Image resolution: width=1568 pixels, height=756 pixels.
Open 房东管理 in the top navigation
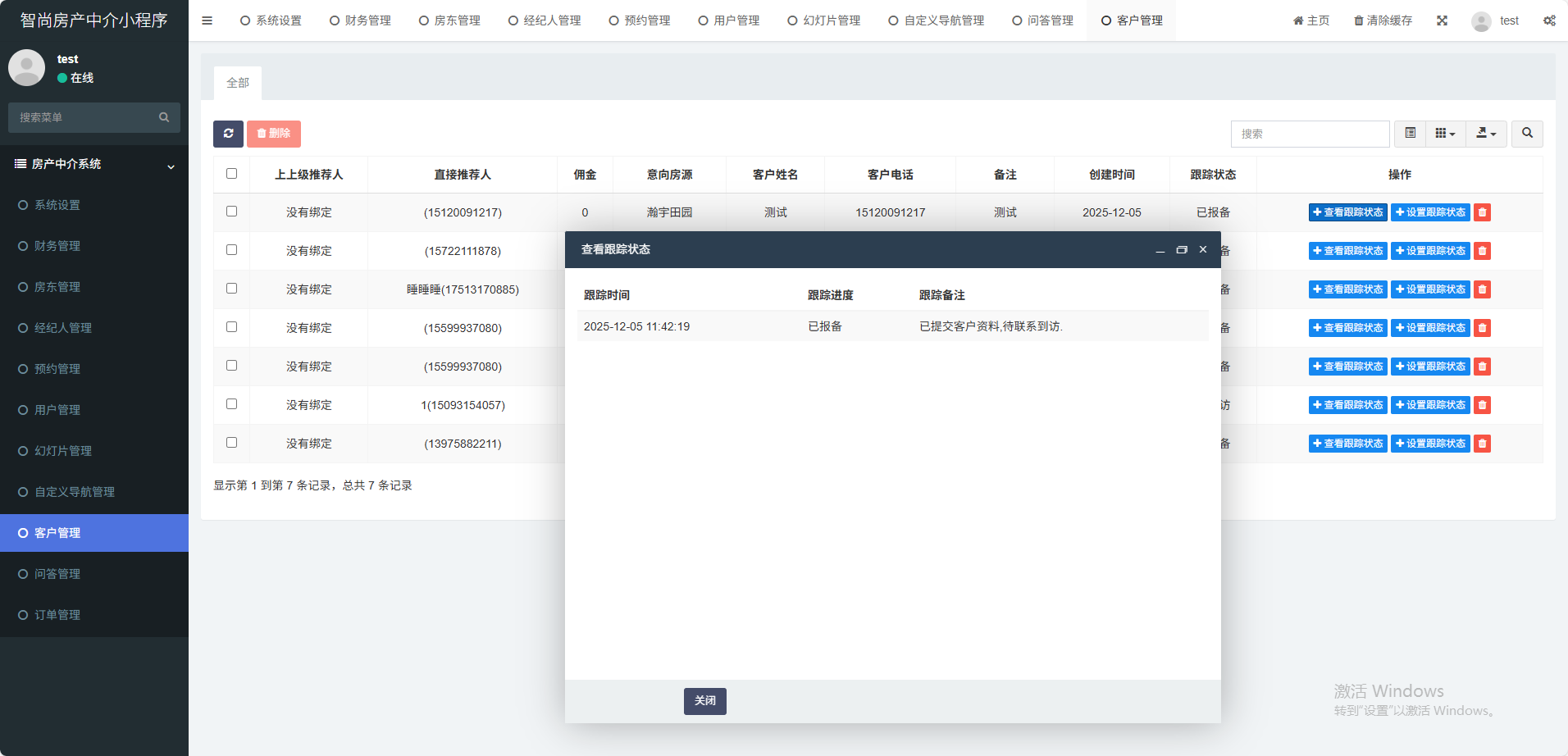[x=449, y=20]
